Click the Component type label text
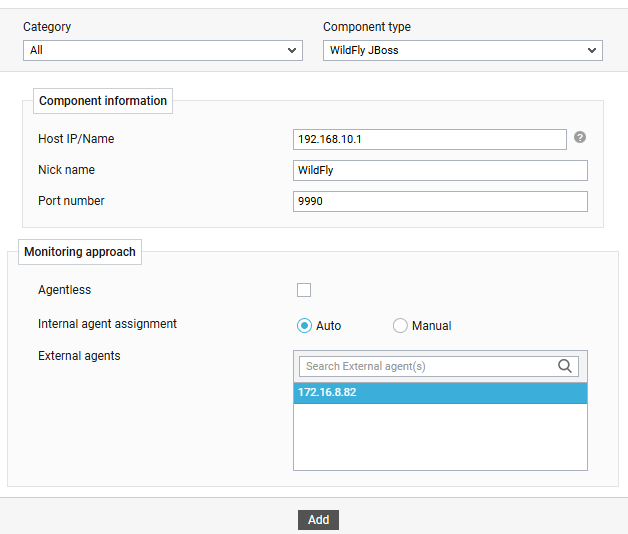Screen dimensions: 628x534 point(366,27)
